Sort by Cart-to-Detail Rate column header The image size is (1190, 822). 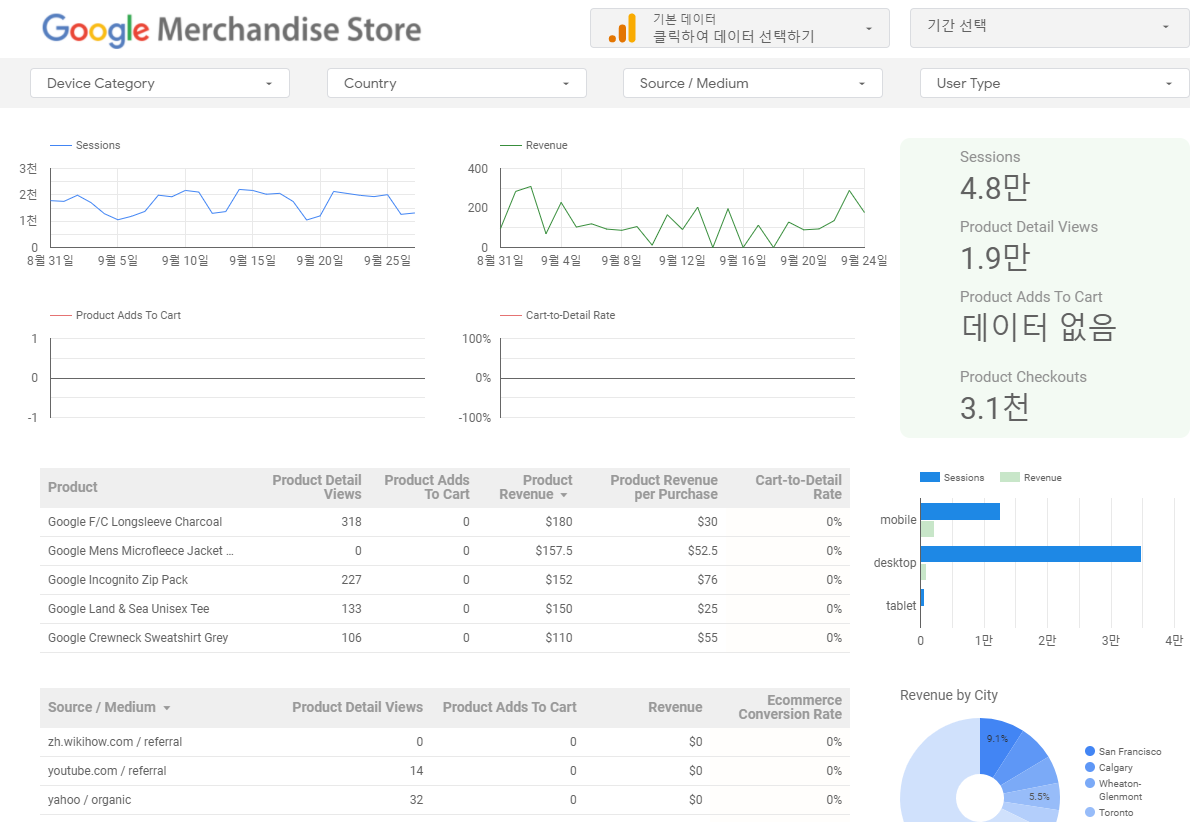click(798, 487)
